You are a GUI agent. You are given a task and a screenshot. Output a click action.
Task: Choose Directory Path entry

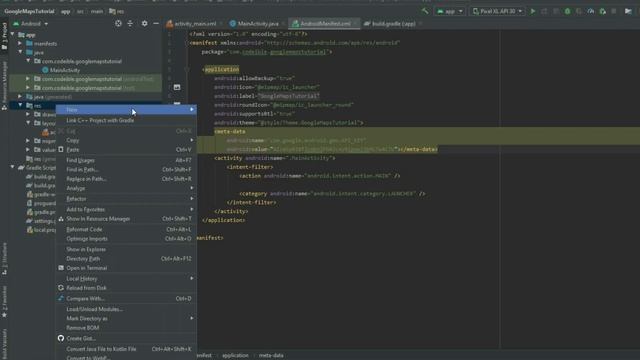point(126,259)
